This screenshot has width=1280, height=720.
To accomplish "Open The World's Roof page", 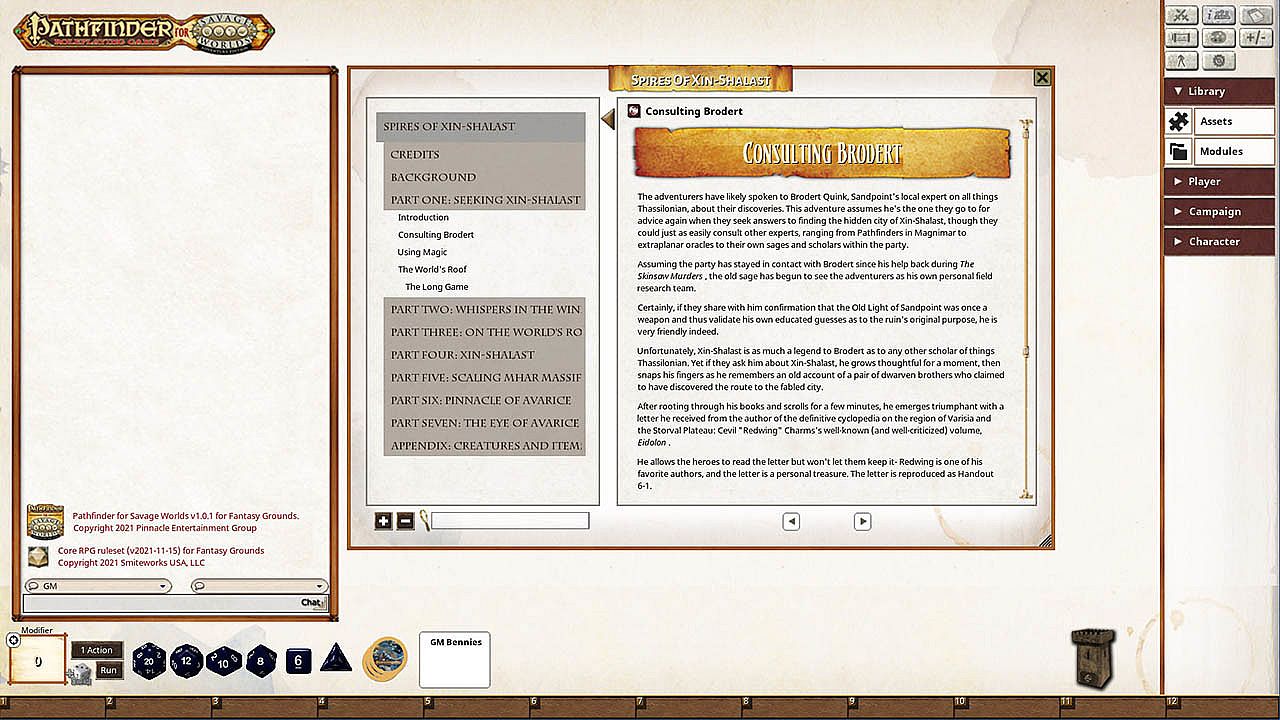I will (432, 270).
